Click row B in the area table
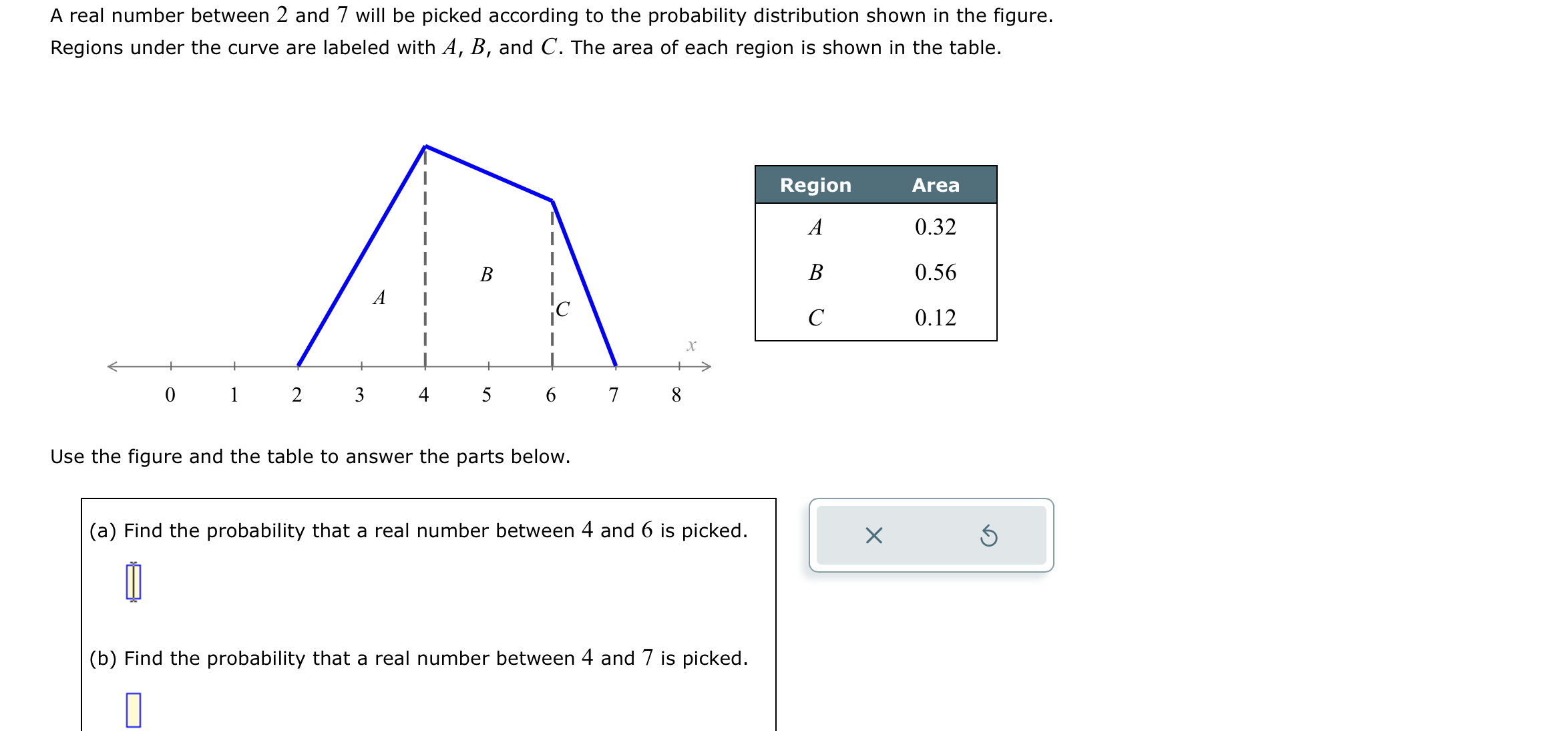 coord(815,273)
